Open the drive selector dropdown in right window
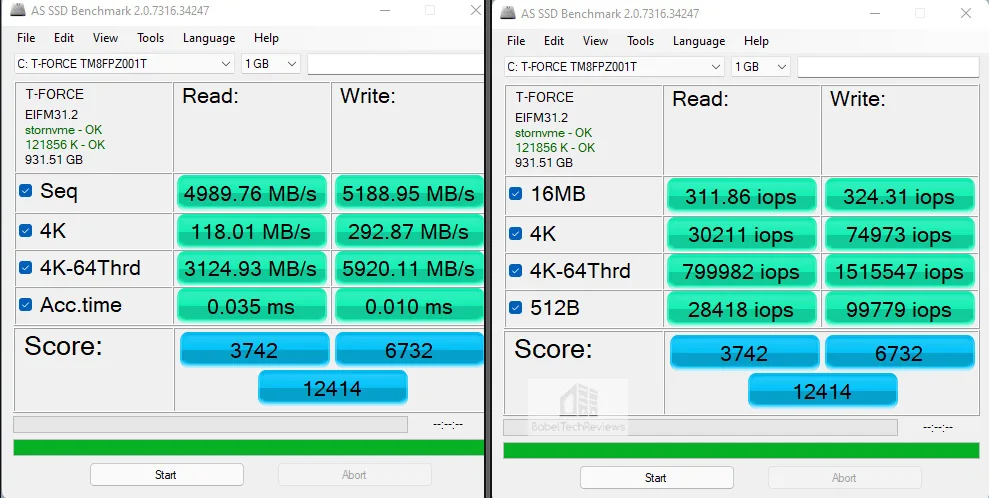The height and width of the screenshot is (498, 989). pos(615,67)
